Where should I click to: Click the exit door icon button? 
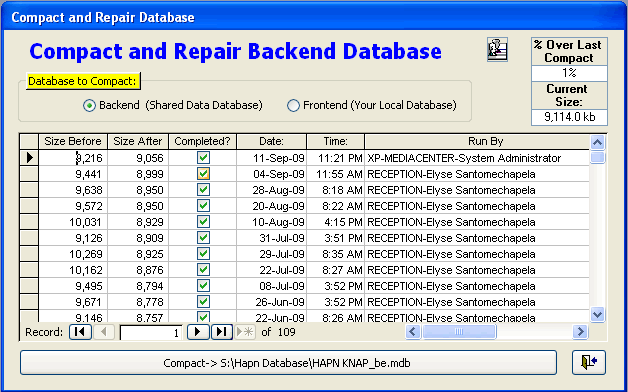coord(589,363)
